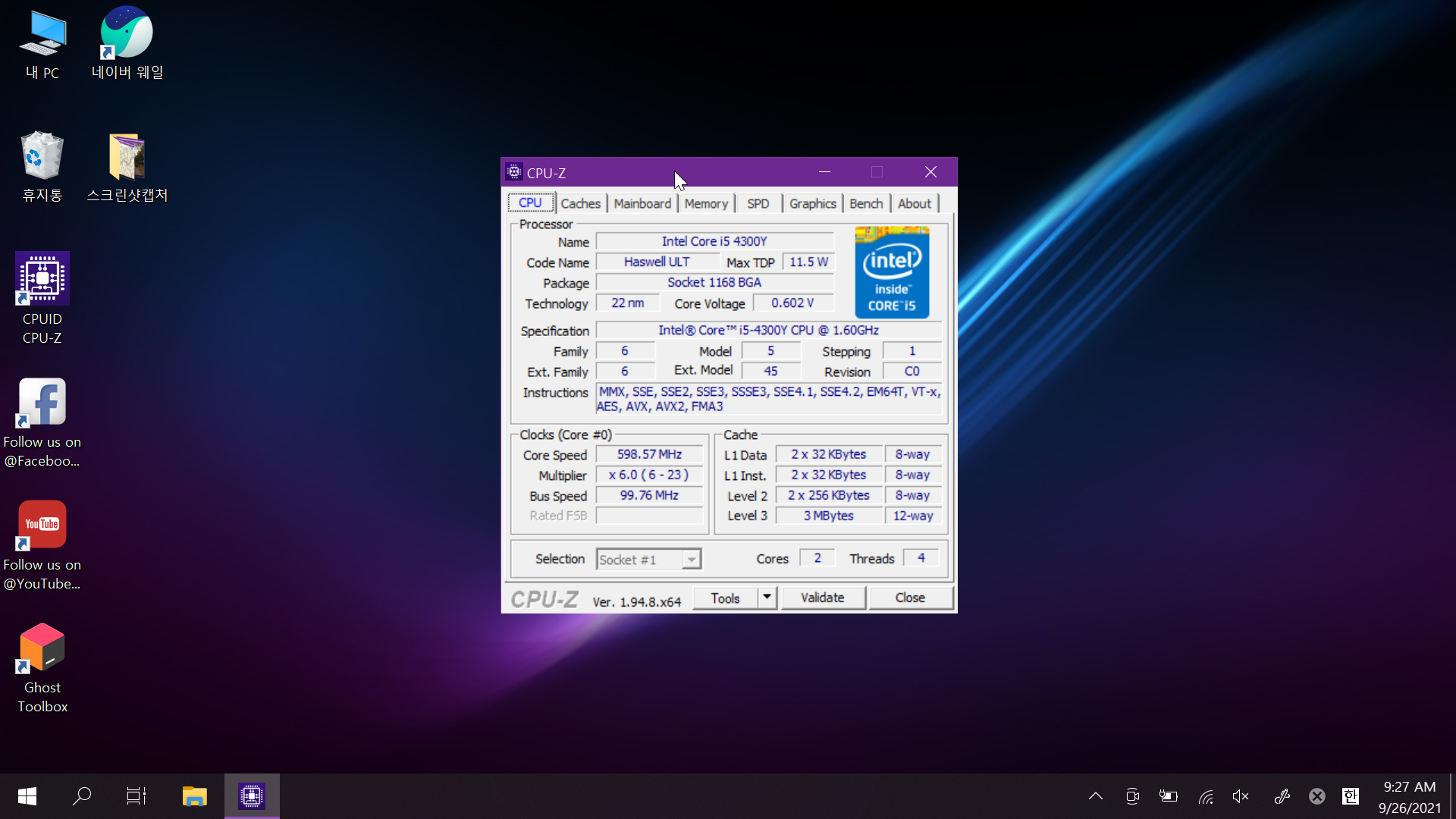Click the Threads value 4
The width and height of the screenshot is (1456, 819).
coord(921,558)
